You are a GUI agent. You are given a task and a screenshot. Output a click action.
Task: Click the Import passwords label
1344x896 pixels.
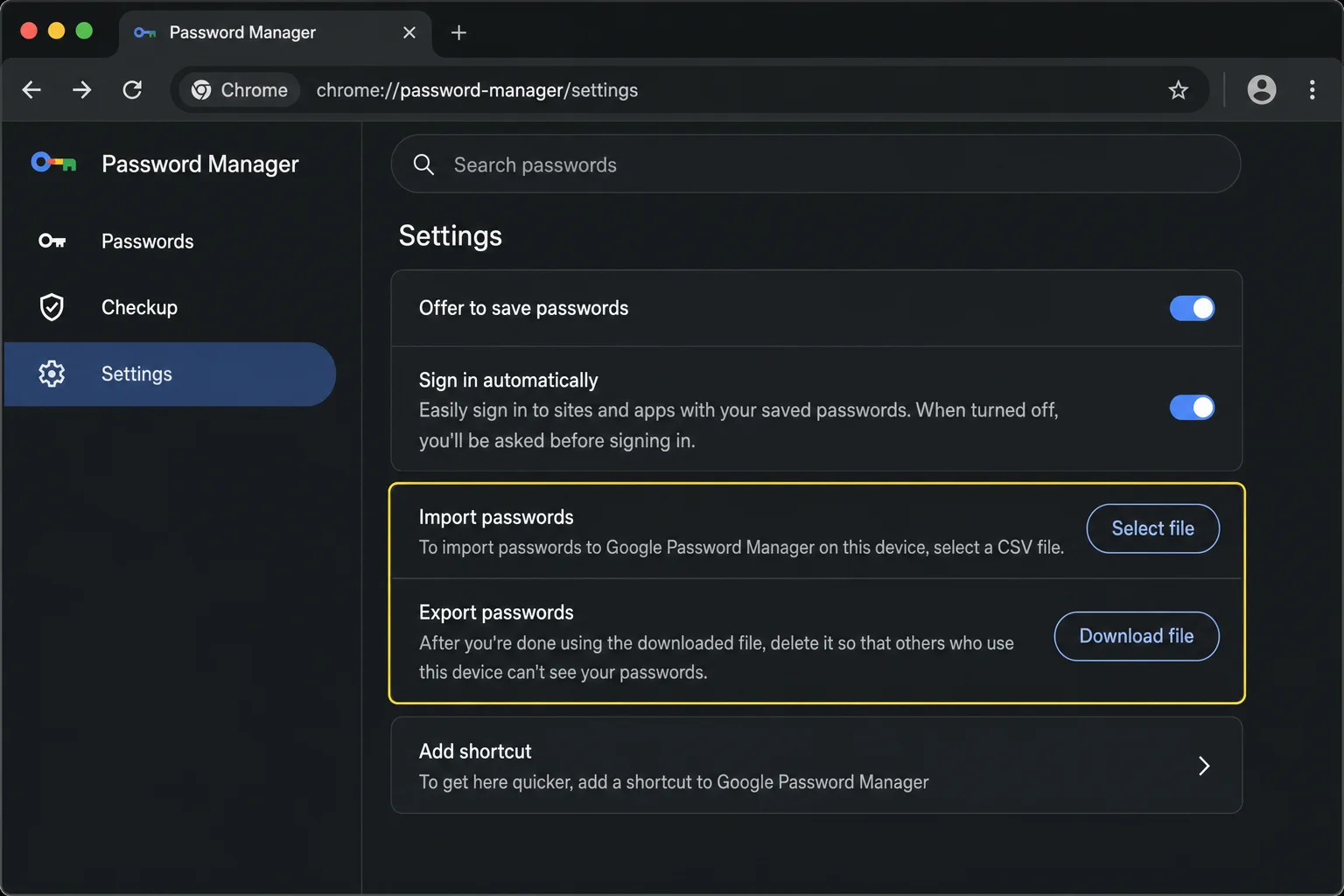tap(496, 517)
